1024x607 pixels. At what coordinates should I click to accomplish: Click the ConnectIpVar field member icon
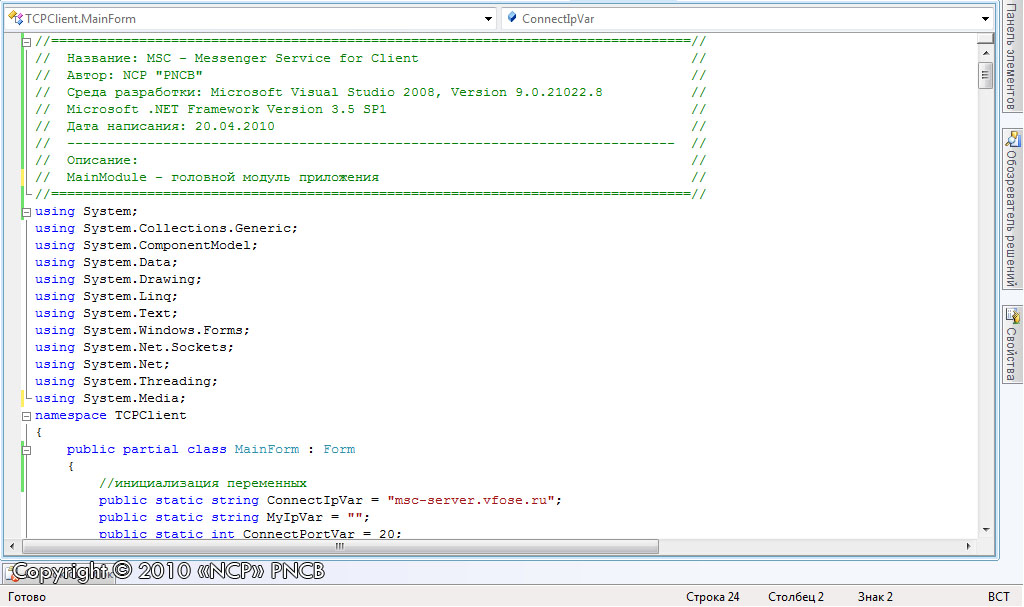point(512,18)
